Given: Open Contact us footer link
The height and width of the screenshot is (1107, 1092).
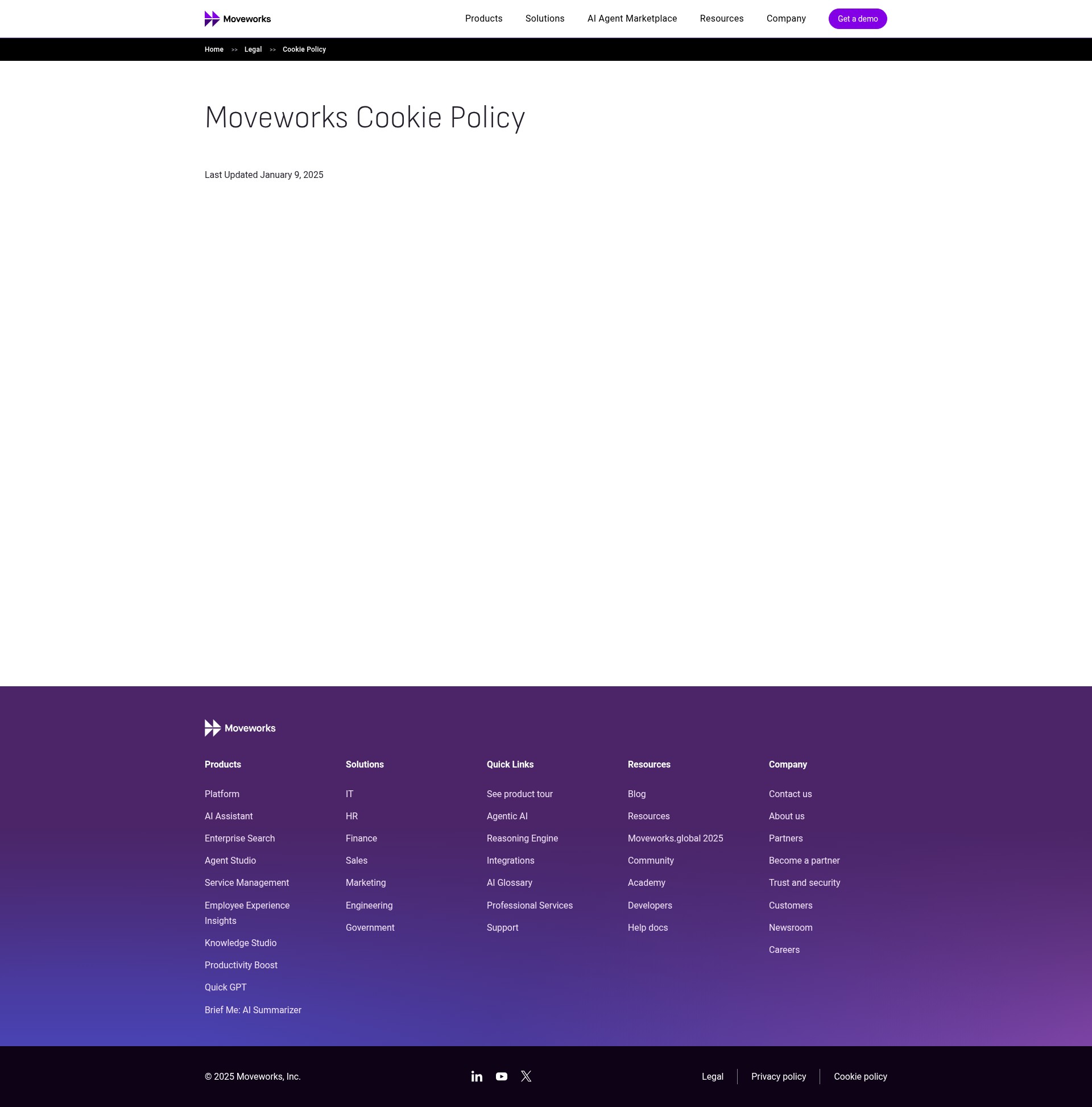Looking at the screenshot, I should click(790, 794).
